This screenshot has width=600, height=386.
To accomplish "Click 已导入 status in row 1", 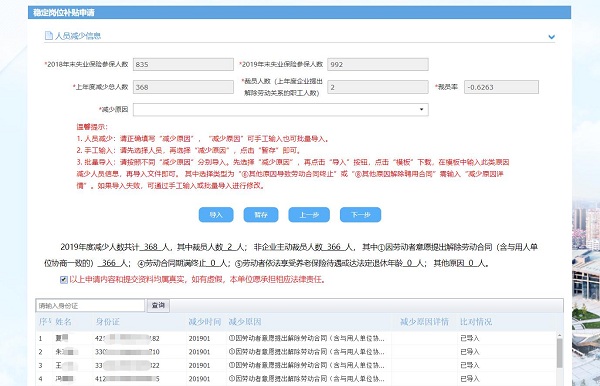I will coord(470,338).
